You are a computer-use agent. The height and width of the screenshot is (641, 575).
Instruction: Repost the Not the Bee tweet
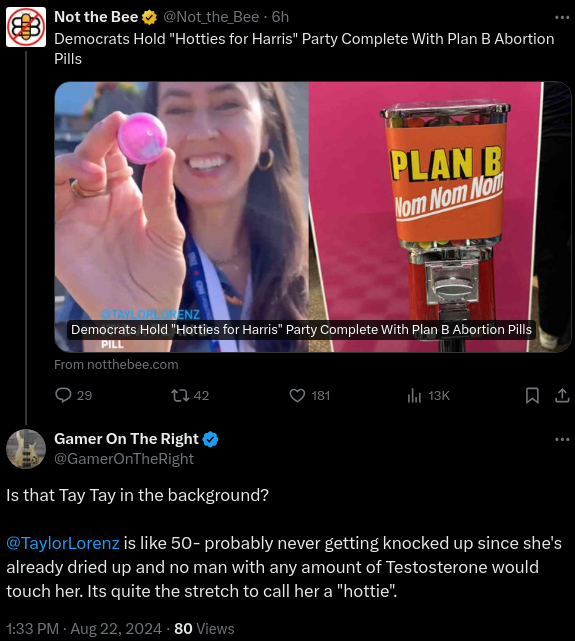click(x=190, y=395)
